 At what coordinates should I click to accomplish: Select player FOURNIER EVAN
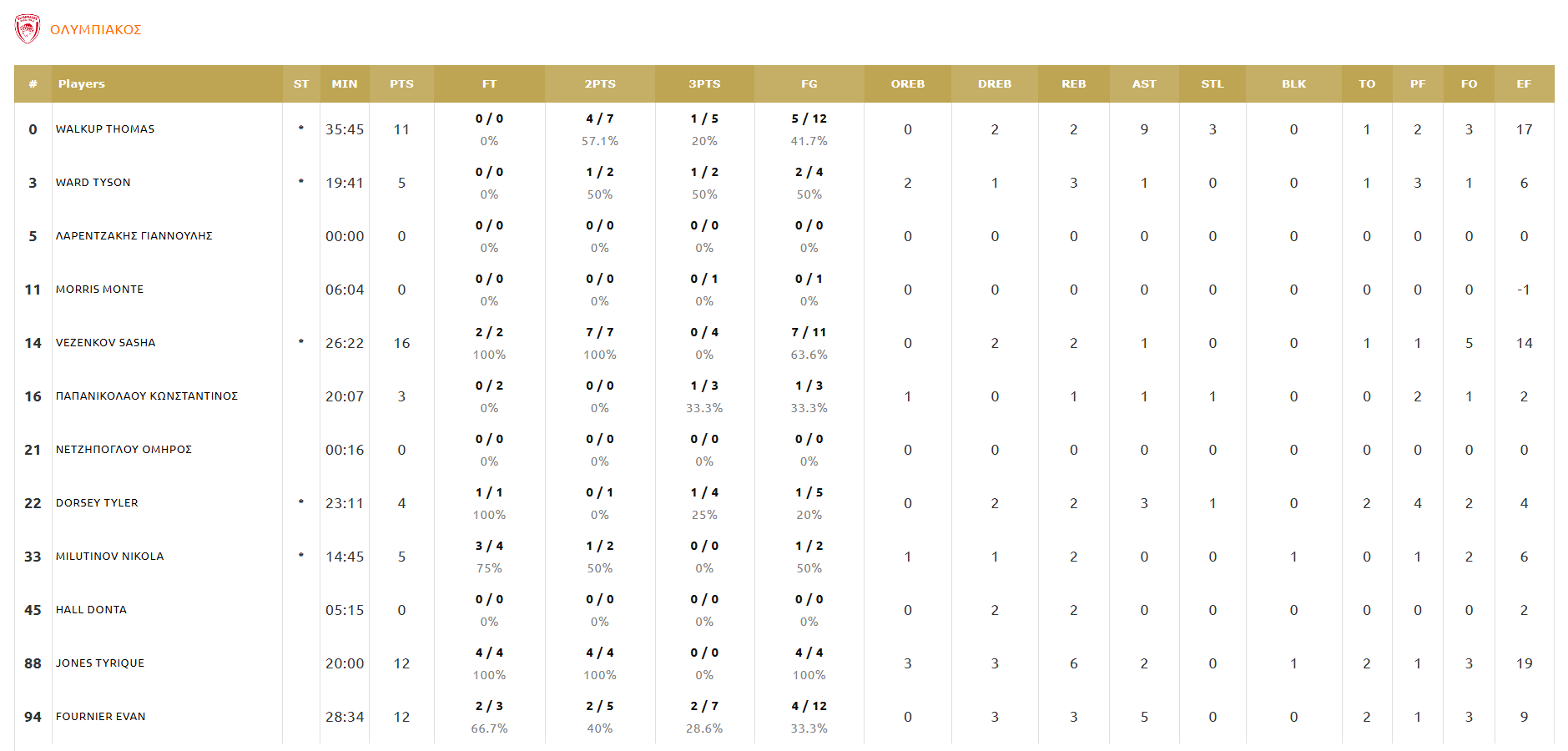pos(101,717)
